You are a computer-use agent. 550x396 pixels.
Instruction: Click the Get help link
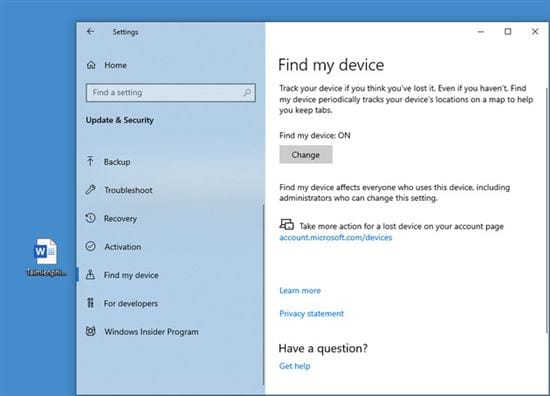click(295, 366)
